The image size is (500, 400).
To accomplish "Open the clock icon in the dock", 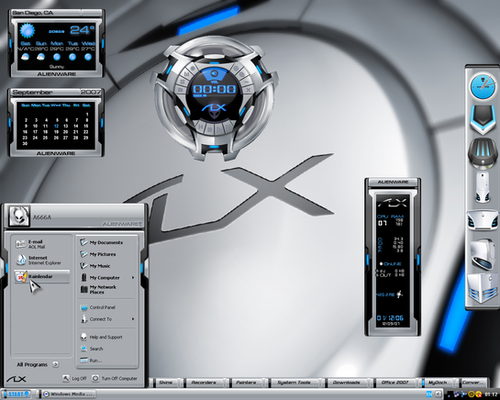I will [x=482, y=87].
